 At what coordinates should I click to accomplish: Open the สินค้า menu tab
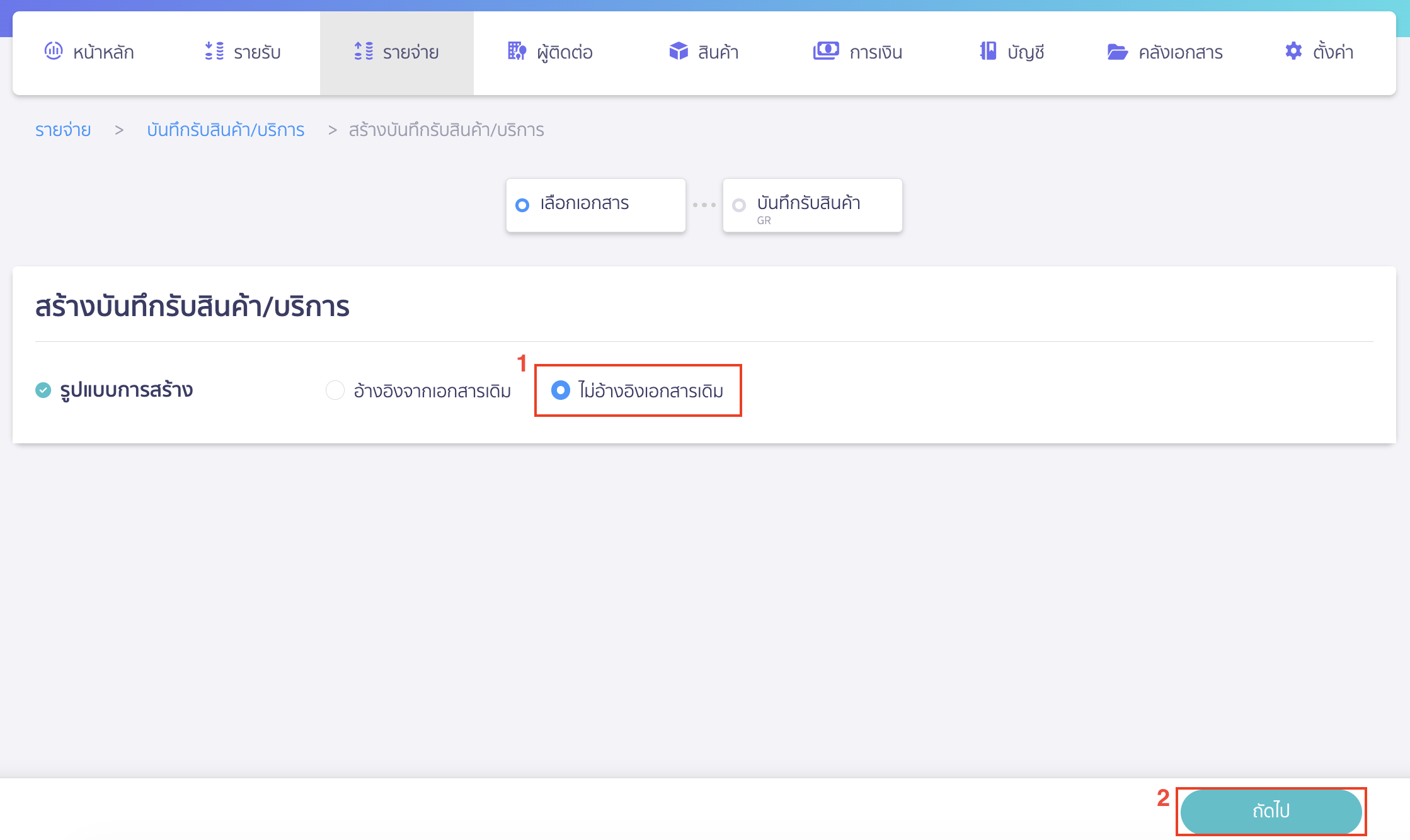pyautogui.click(x=718, y=52)
